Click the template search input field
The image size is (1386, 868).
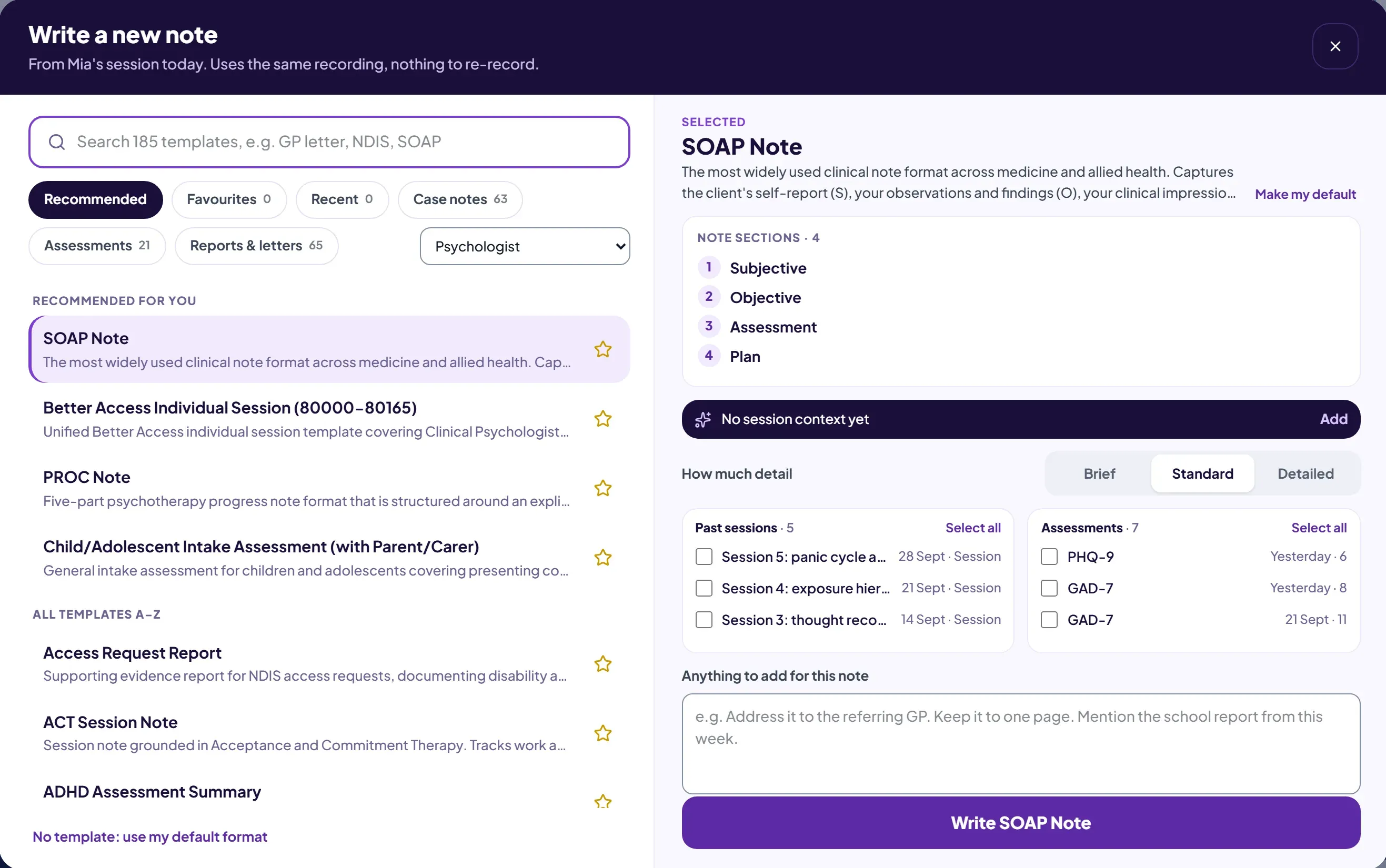pyautogui.click(x=329, y=142)
